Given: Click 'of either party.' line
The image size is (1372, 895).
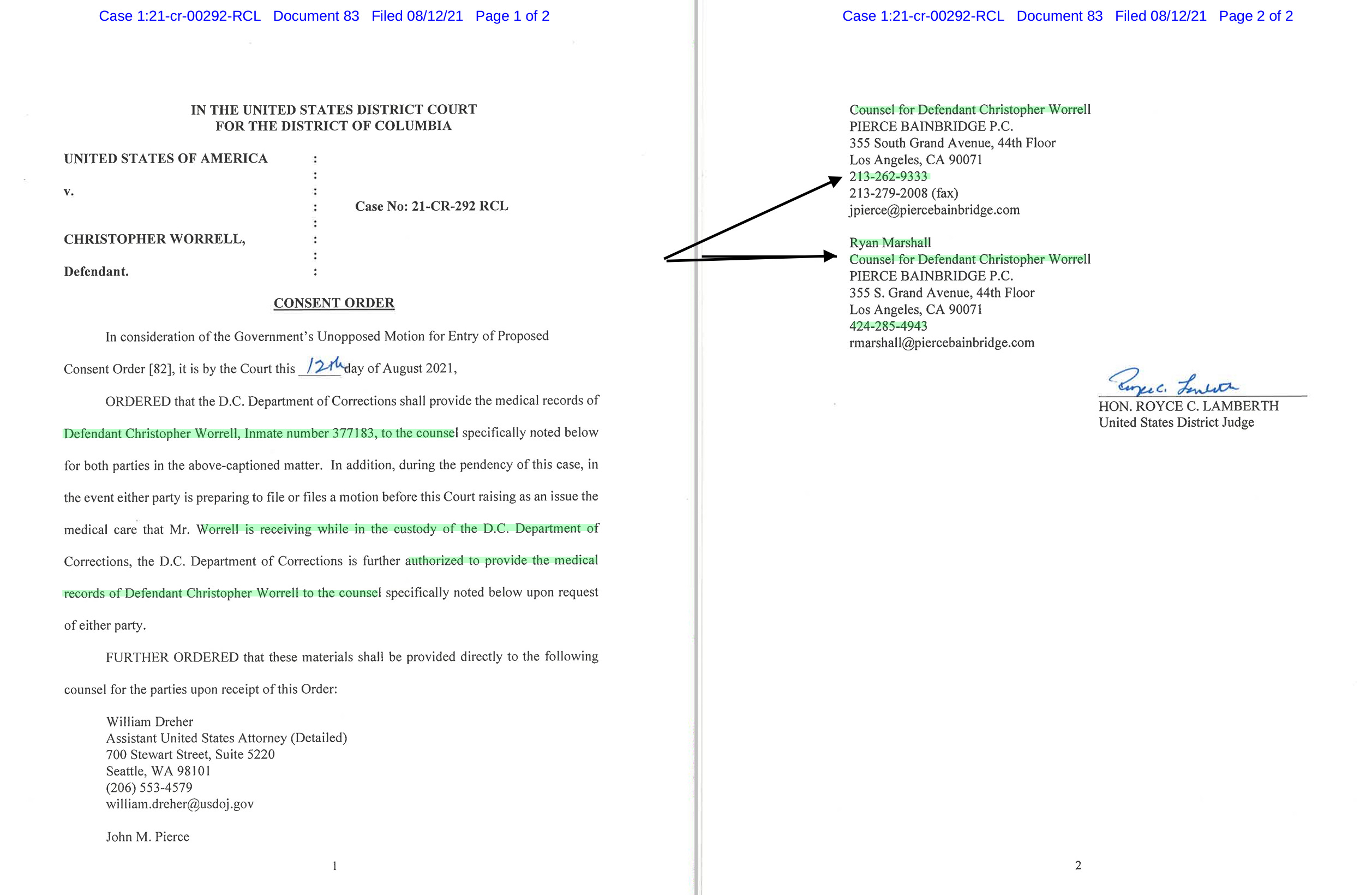Looking at the screenshot, I should tap(105, 625).
